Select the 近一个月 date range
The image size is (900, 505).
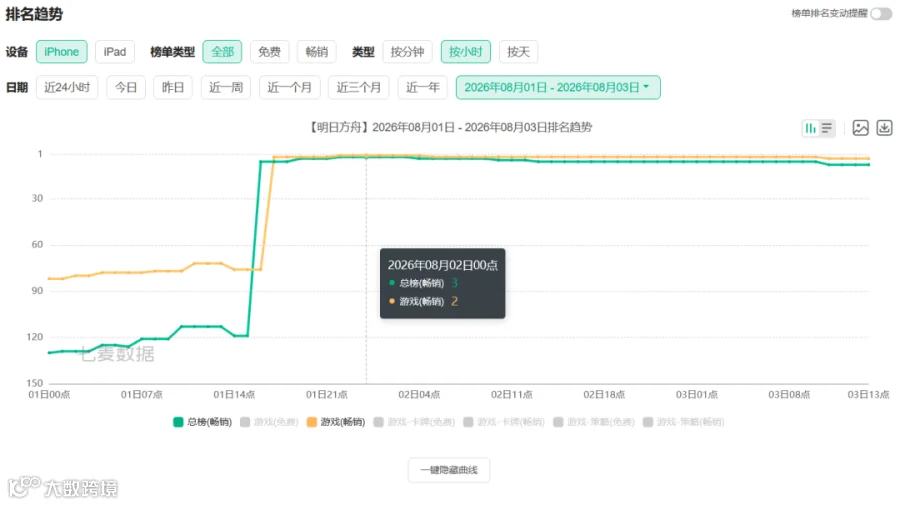pos(289,87)
